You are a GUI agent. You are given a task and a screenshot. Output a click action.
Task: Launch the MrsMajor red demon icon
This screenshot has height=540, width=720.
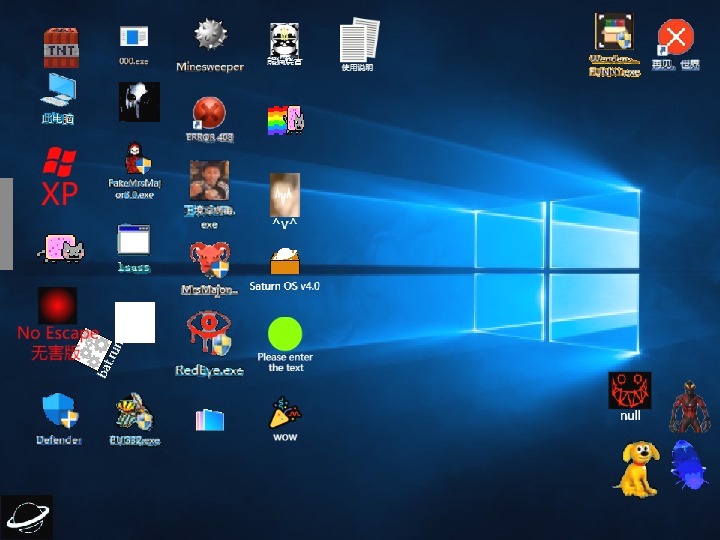[210, 260]
